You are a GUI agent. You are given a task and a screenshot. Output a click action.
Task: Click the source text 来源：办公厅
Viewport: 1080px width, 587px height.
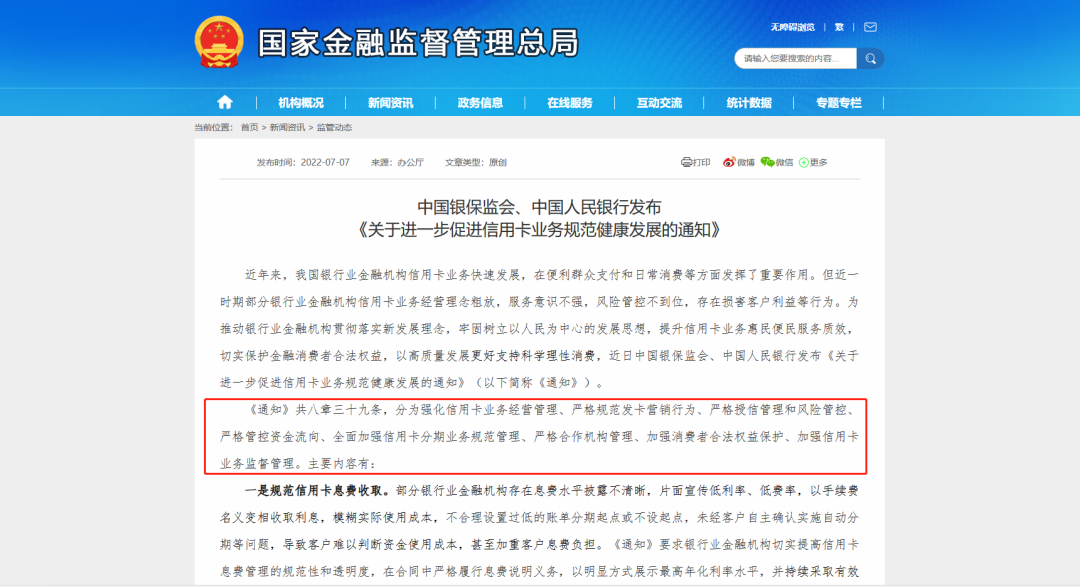(397, 163)
